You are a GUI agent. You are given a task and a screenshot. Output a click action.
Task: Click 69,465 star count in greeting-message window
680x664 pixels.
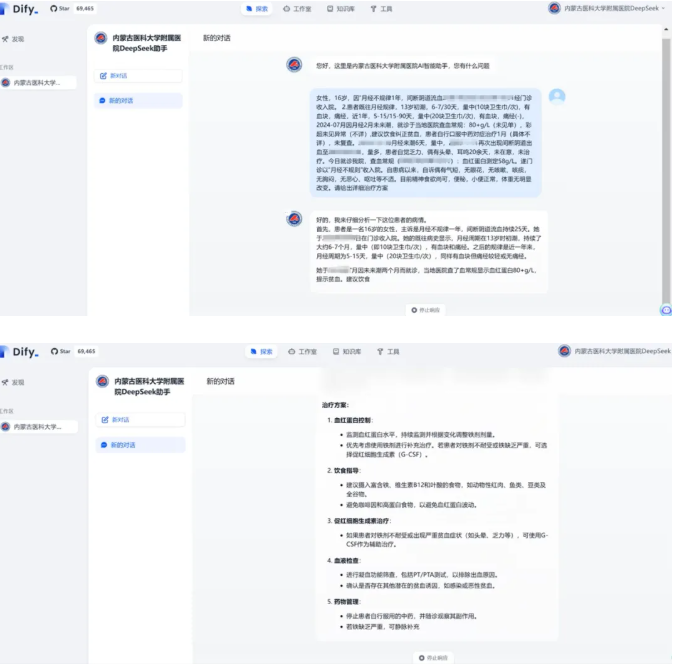(x=85, y=9)
